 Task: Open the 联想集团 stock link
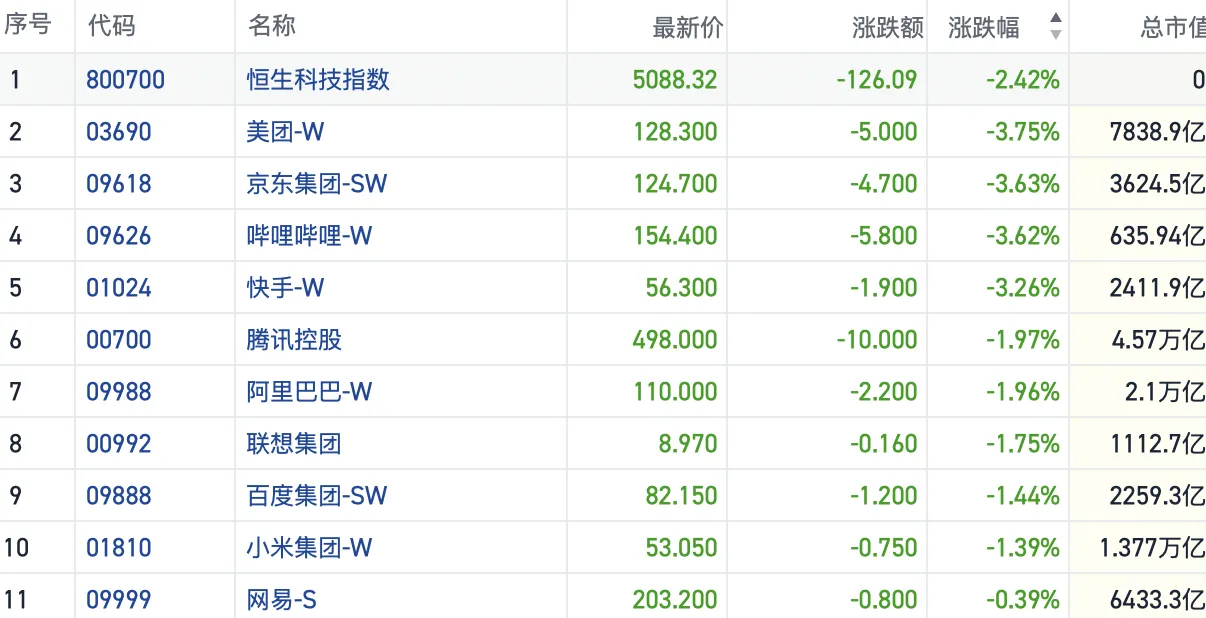click(294, 444)
